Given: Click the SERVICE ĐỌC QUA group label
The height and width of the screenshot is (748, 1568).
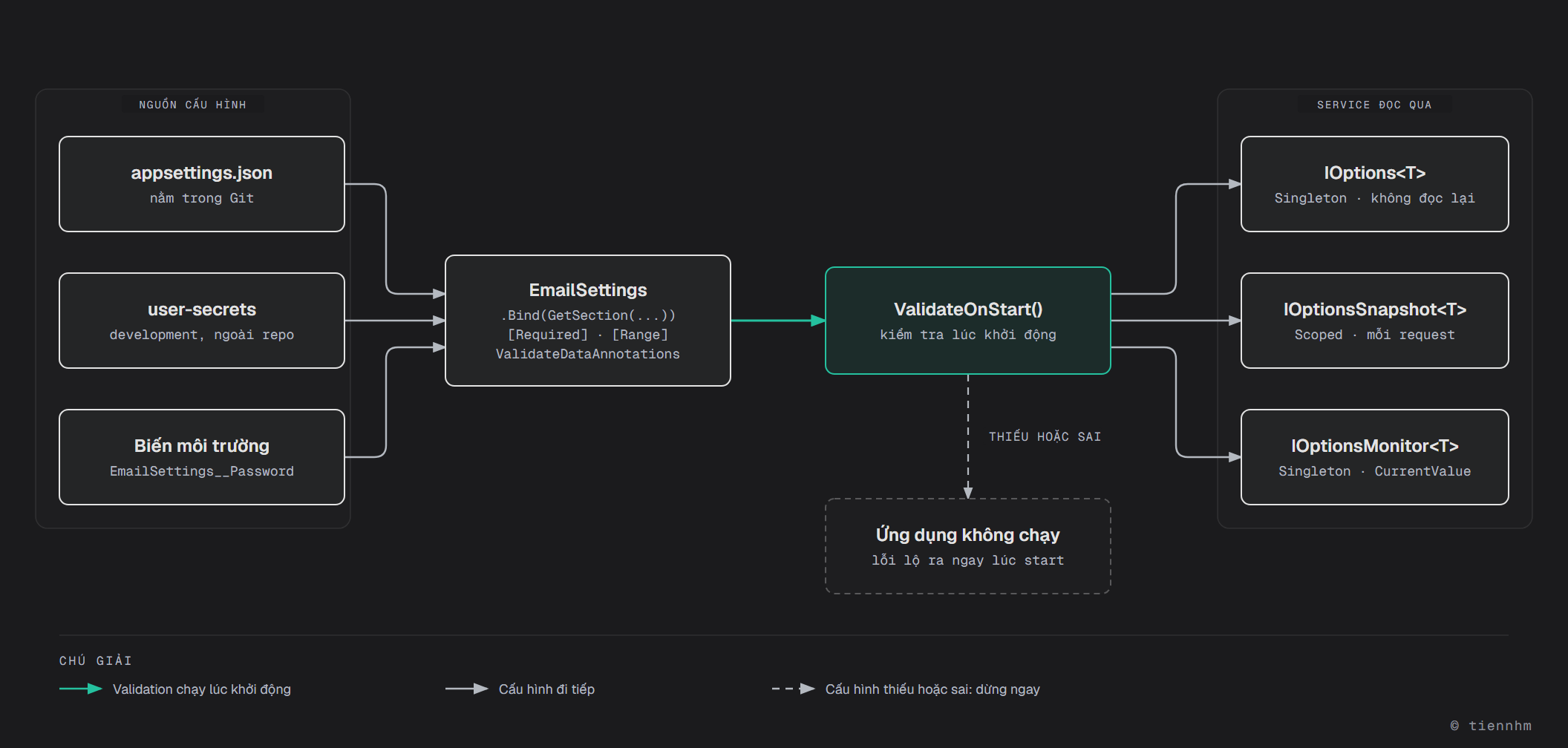Looking at the screenshot, I should (x=1374, y=105).
